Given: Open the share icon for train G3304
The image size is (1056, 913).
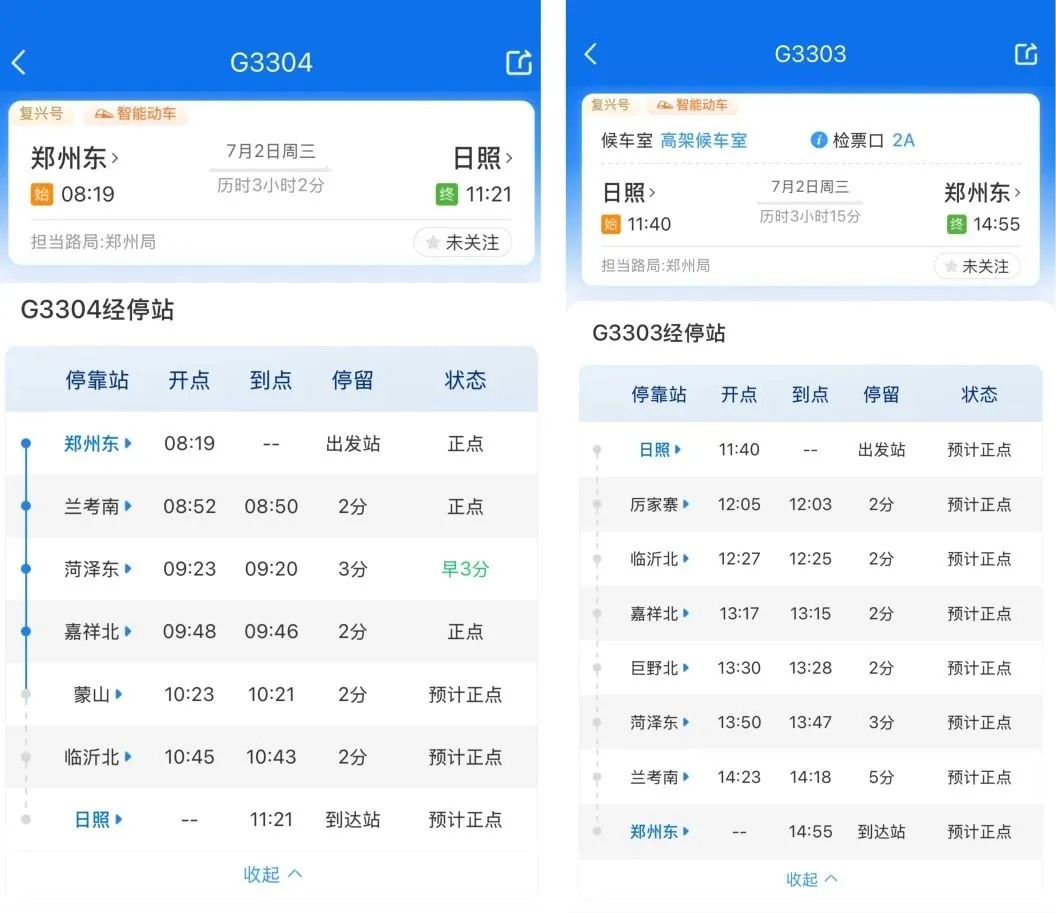Looking at the screenshot, I should (519, 61).
